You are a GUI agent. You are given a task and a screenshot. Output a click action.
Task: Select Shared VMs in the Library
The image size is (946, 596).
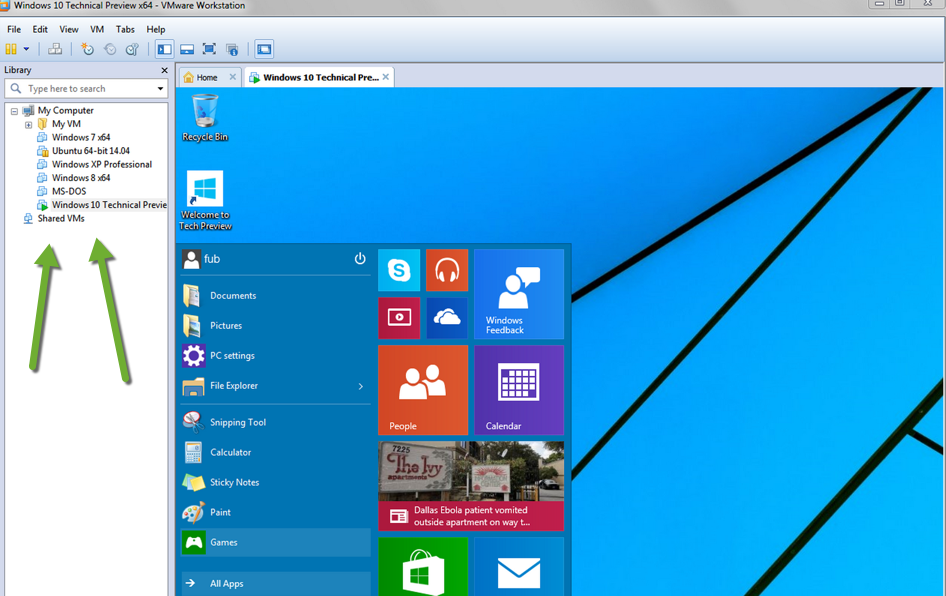click(60, 218)
